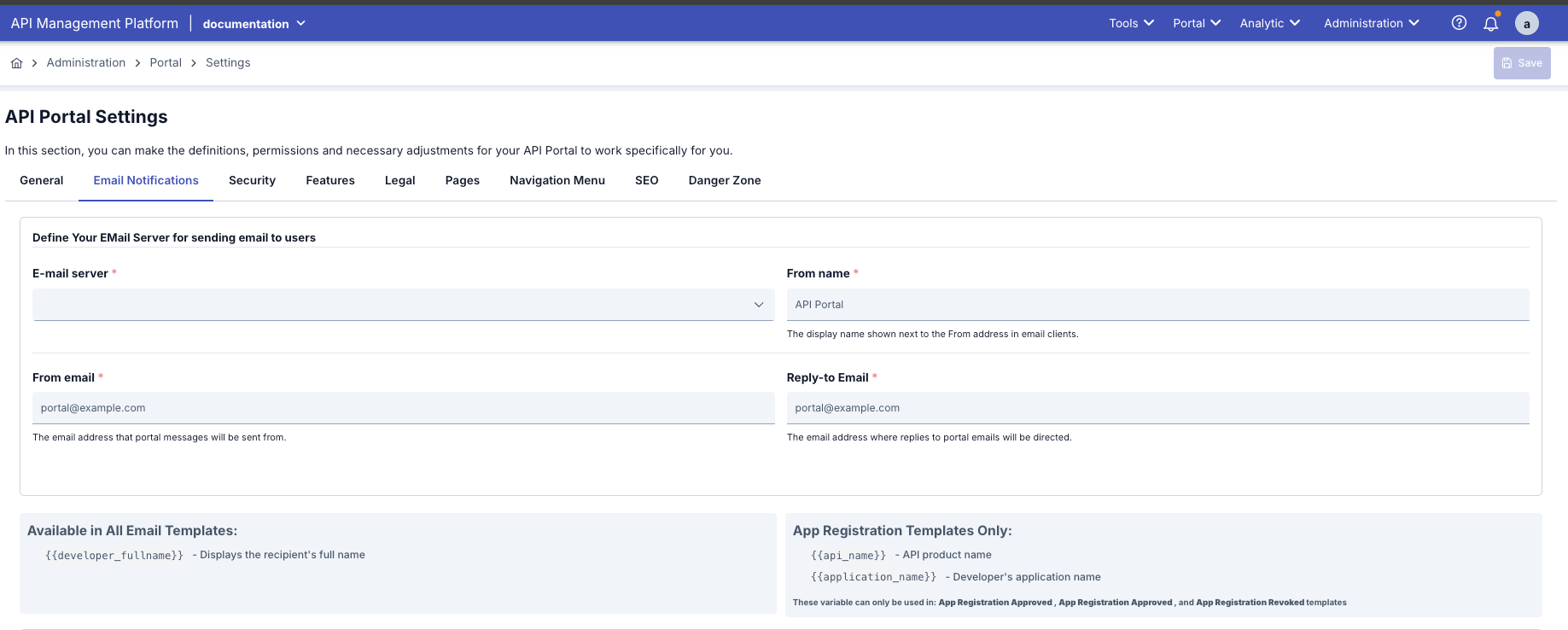Open the Legal tab
1568x630 pixels.
(x=400, y=180)
